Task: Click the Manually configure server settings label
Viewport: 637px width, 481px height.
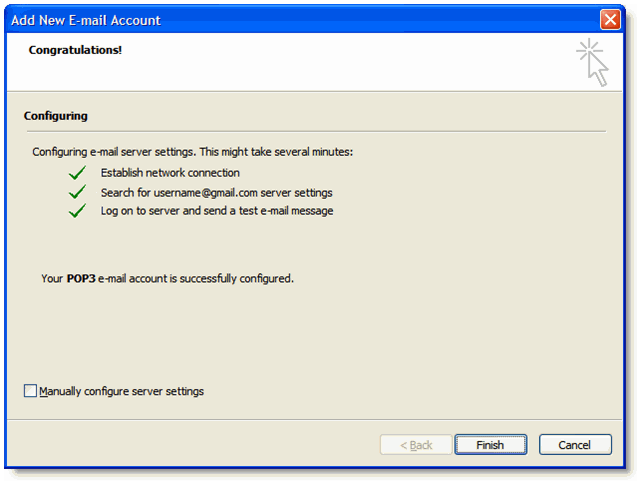Action: (121, 391)
